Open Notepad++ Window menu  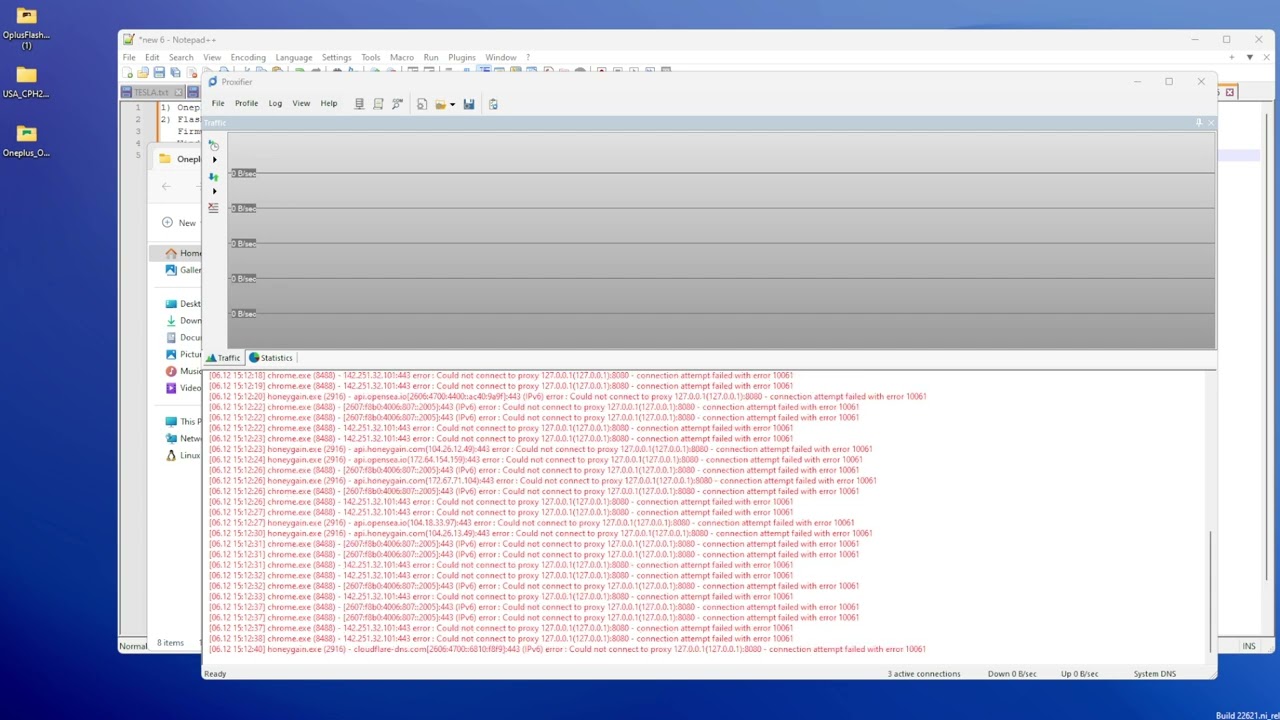coord(501,57)
